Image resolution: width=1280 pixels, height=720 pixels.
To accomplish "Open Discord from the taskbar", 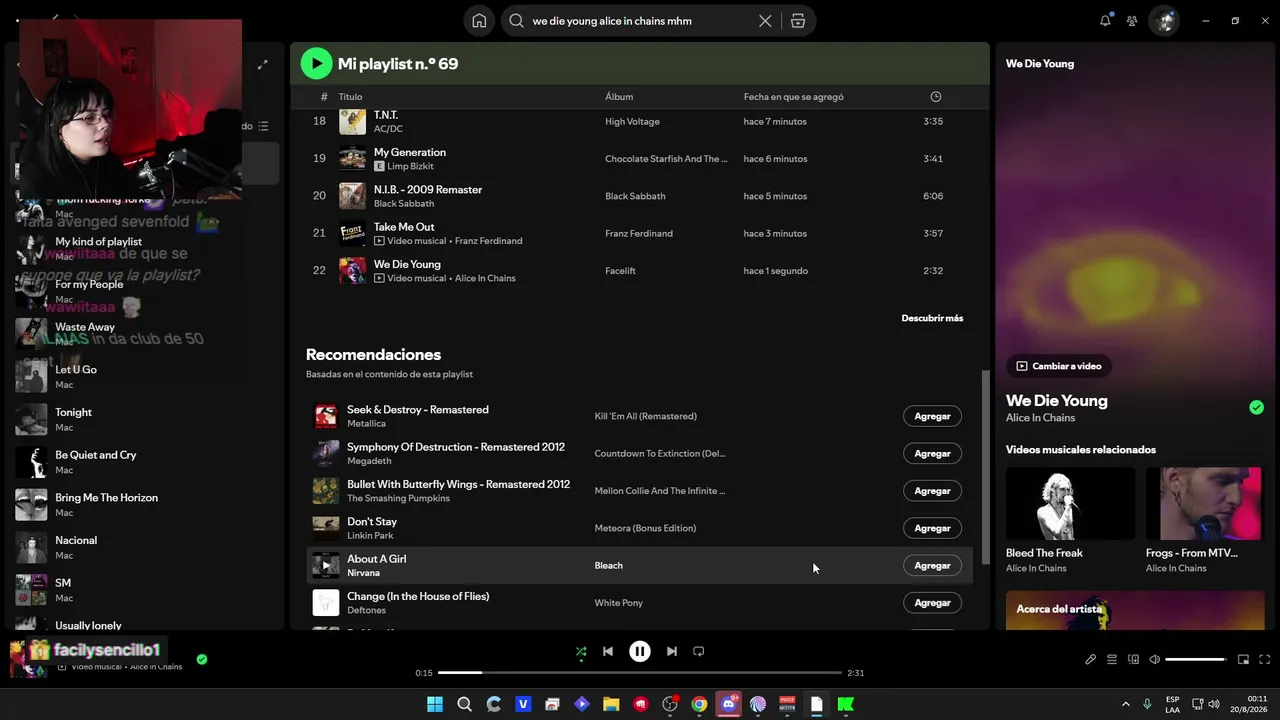I will [x=729, y=704].
